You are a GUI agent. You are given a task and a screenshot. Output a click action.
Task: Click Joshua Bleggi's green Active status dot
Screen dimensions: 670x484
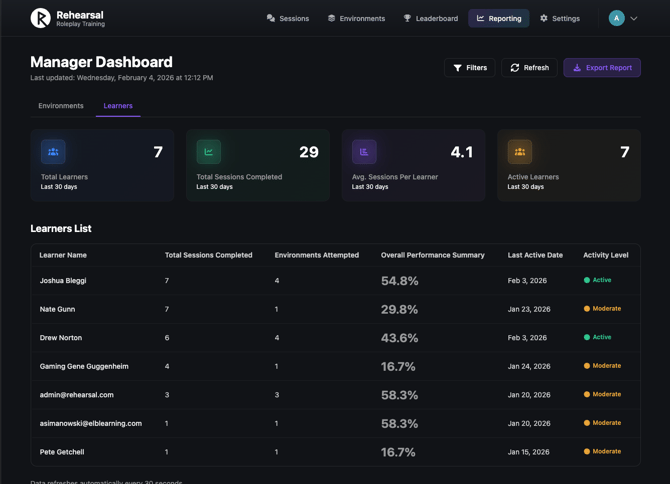pos(587,280)
